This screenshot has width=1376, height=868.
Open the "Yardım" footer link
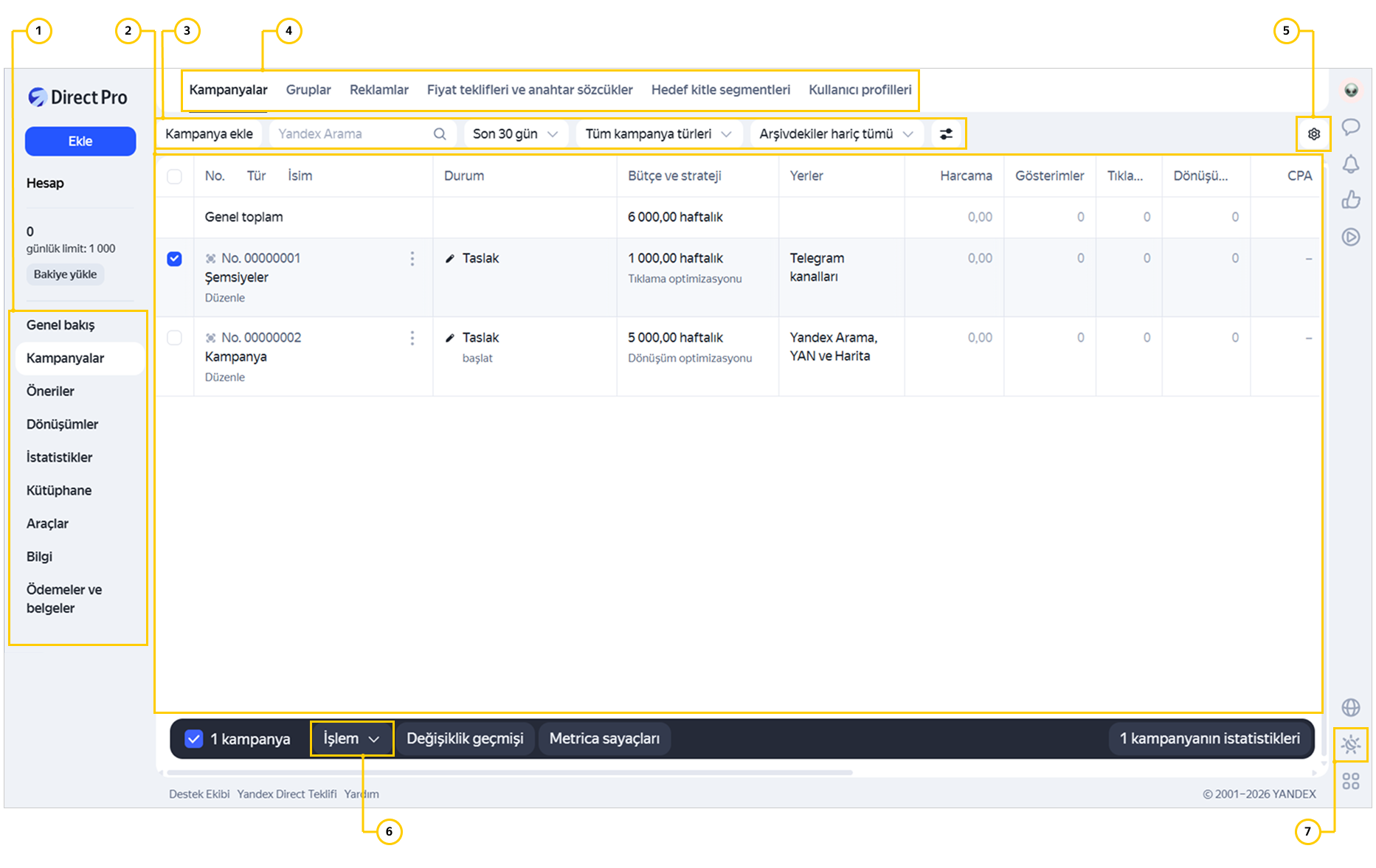click(x=362, y=794)
